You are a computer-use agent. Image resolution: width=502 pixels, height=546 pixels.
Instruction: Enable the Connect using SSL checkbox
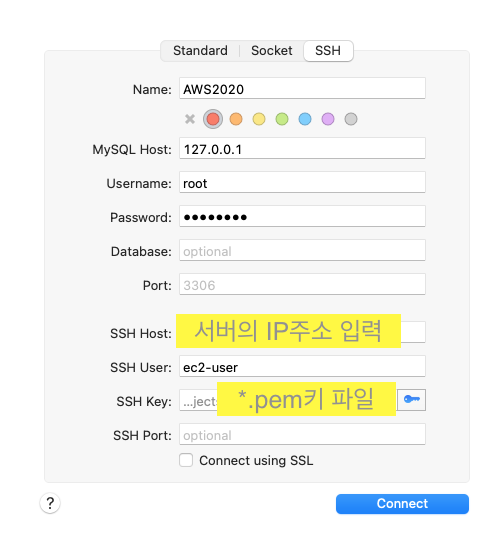click(x=186, y=460)
